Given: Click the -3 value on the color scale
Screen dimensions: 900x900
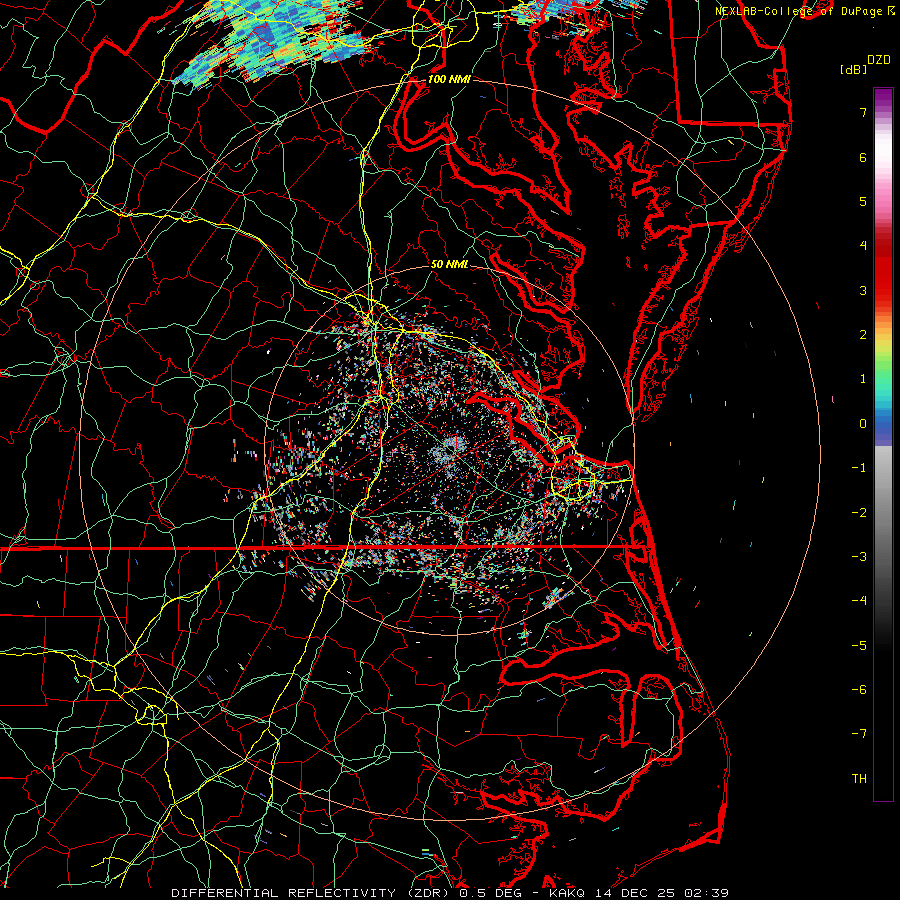Looking at the screenshot, I should click(x=859, y=557).
